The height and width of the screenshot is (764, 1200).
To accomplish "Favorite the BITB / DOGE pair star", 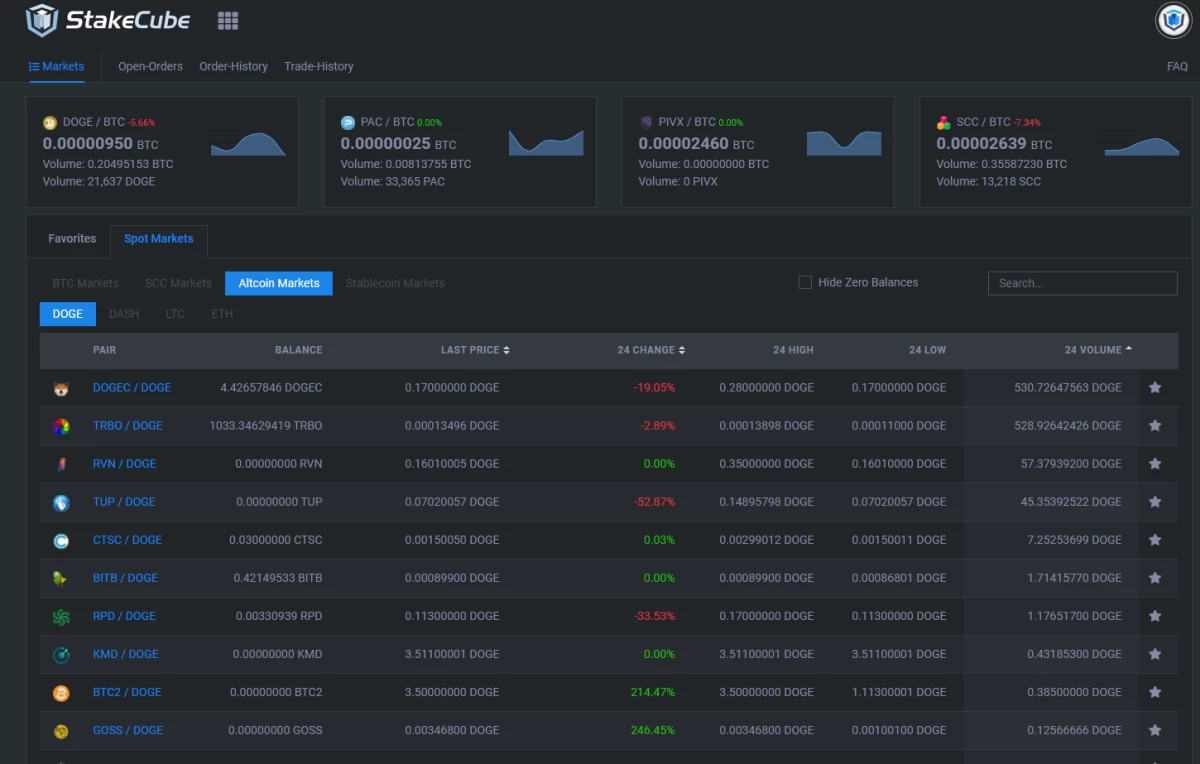I will coord(1155,577).
